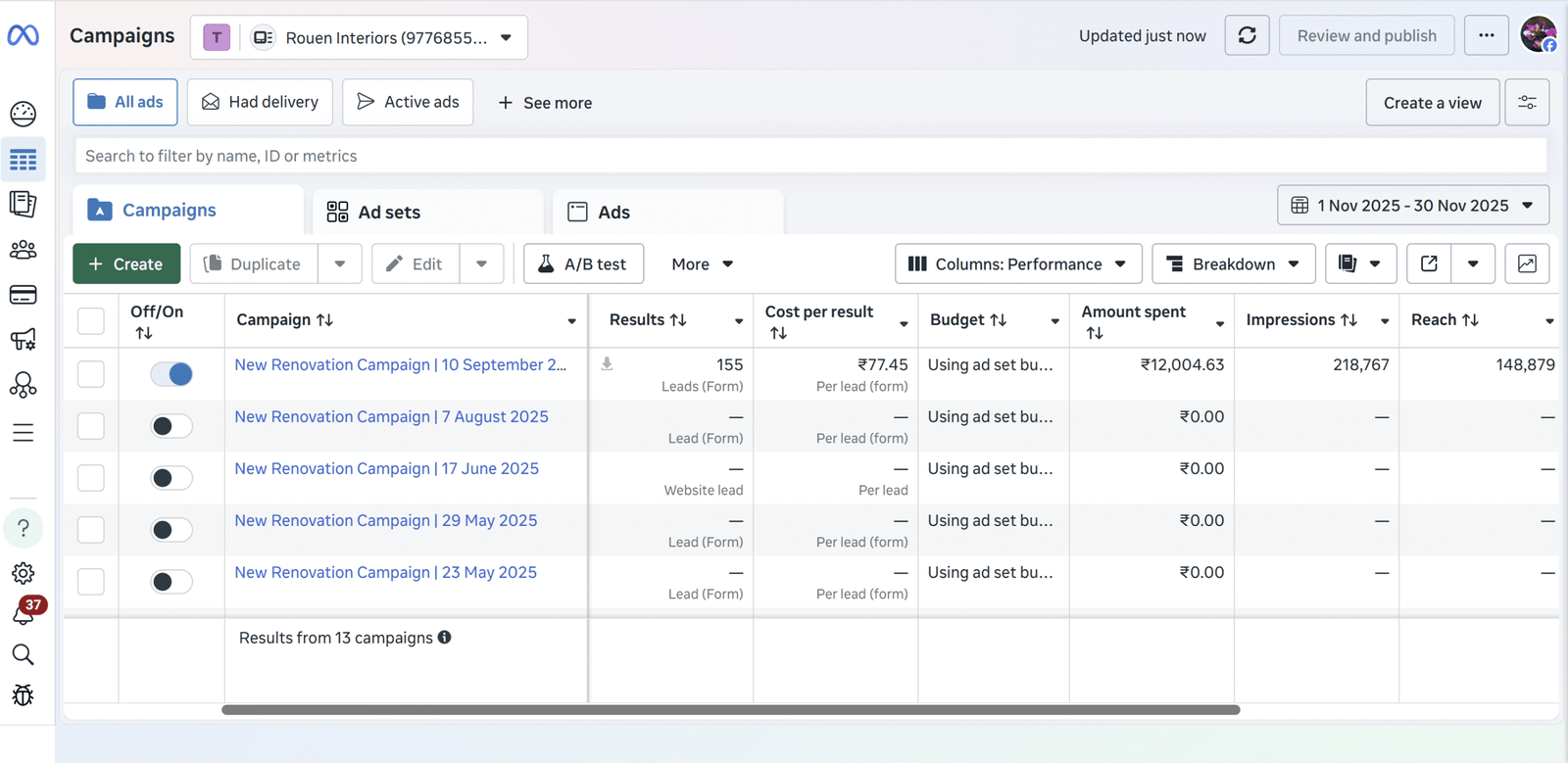Image resolution: width=1568 pixels, height=763 pixels.
Task: Switch to the Ads tab
Action: coord(613,213)
